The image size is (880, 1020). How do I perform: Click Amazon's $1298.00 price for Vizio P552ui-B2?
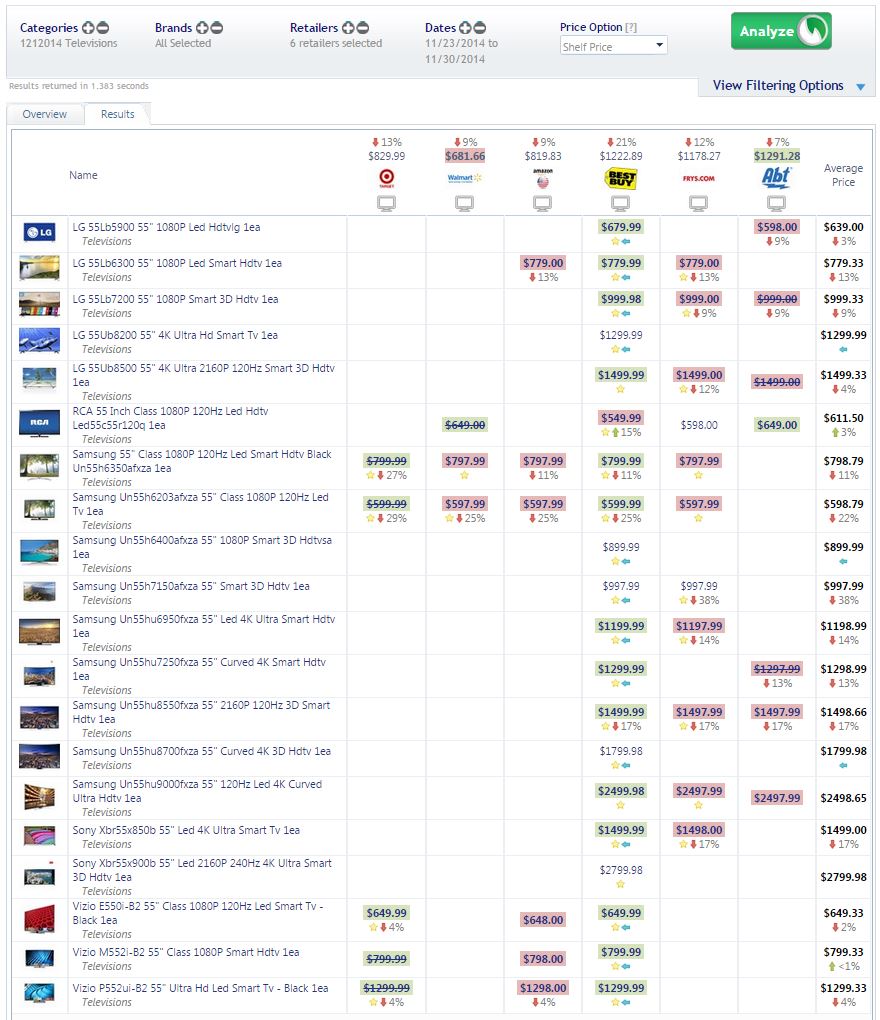coord(543,988)
